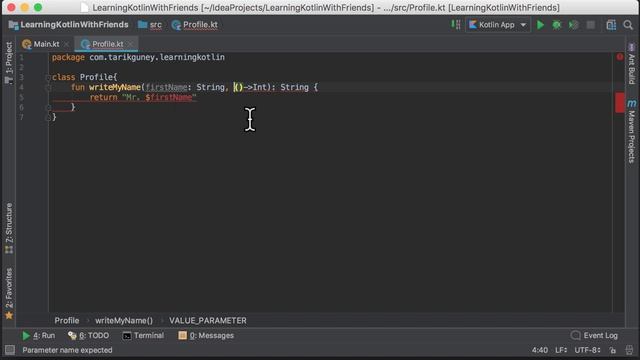This screenshot has width=640, height=360.
Task: Click the package declaration line
Action: point(138,57)
